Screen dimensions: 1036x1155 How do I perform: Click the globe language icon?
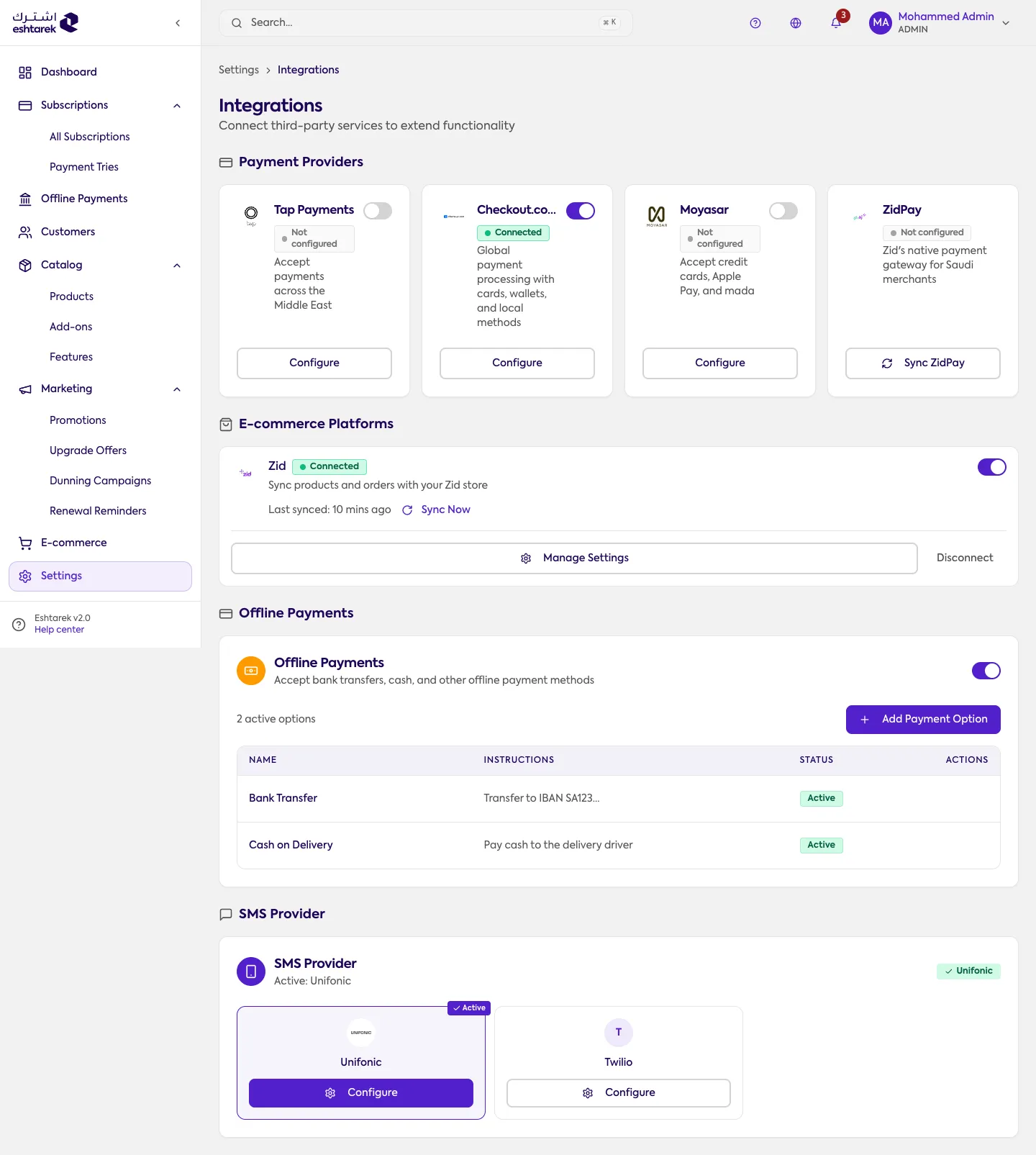tap(796, 23)
